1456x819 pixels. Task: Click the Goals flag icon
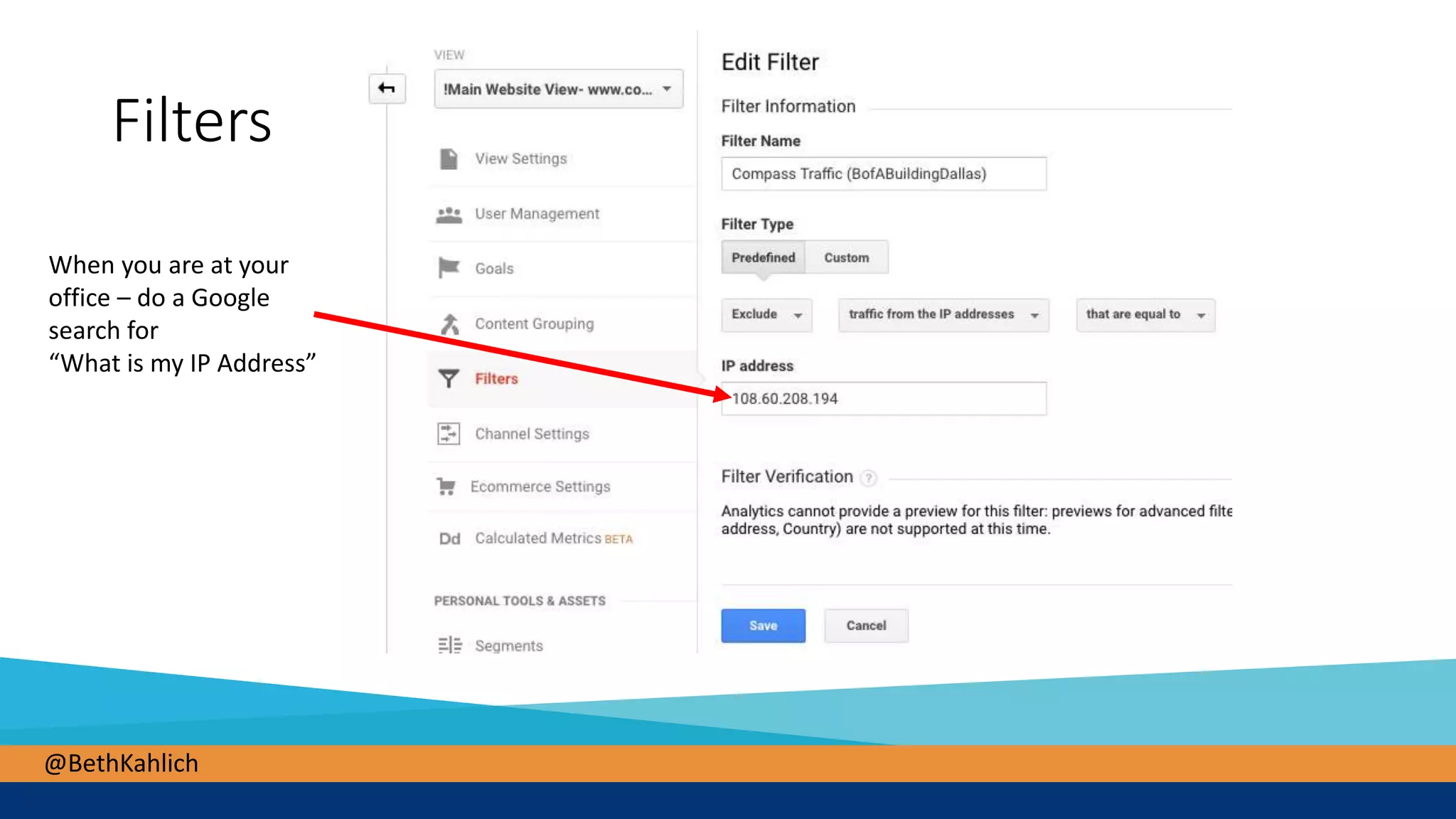coord(449,268)
